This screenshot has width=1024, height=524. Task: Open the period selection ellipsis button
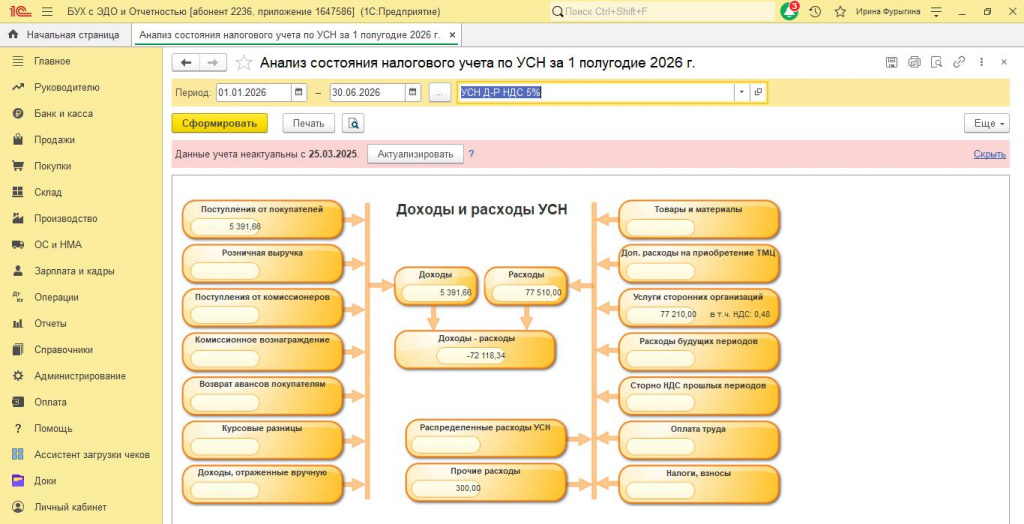click(440, 93)
